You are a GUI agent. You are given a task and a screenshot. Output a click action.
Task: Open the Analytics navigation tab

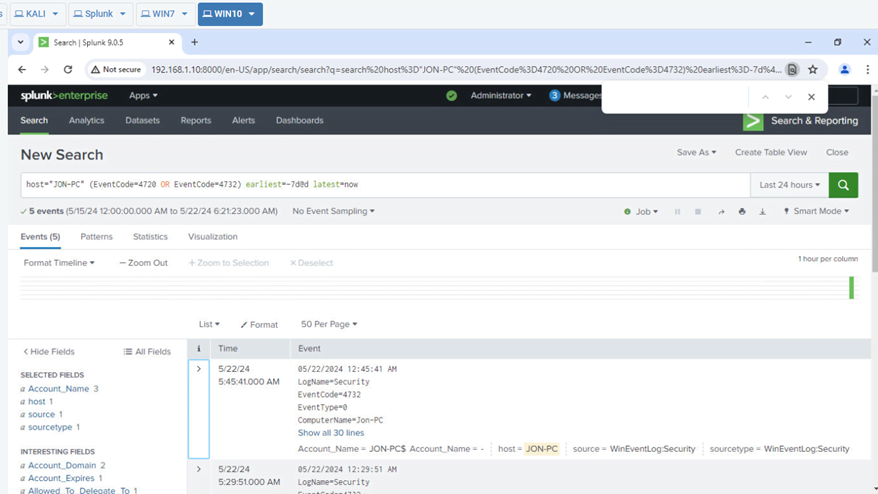(86, 120)
